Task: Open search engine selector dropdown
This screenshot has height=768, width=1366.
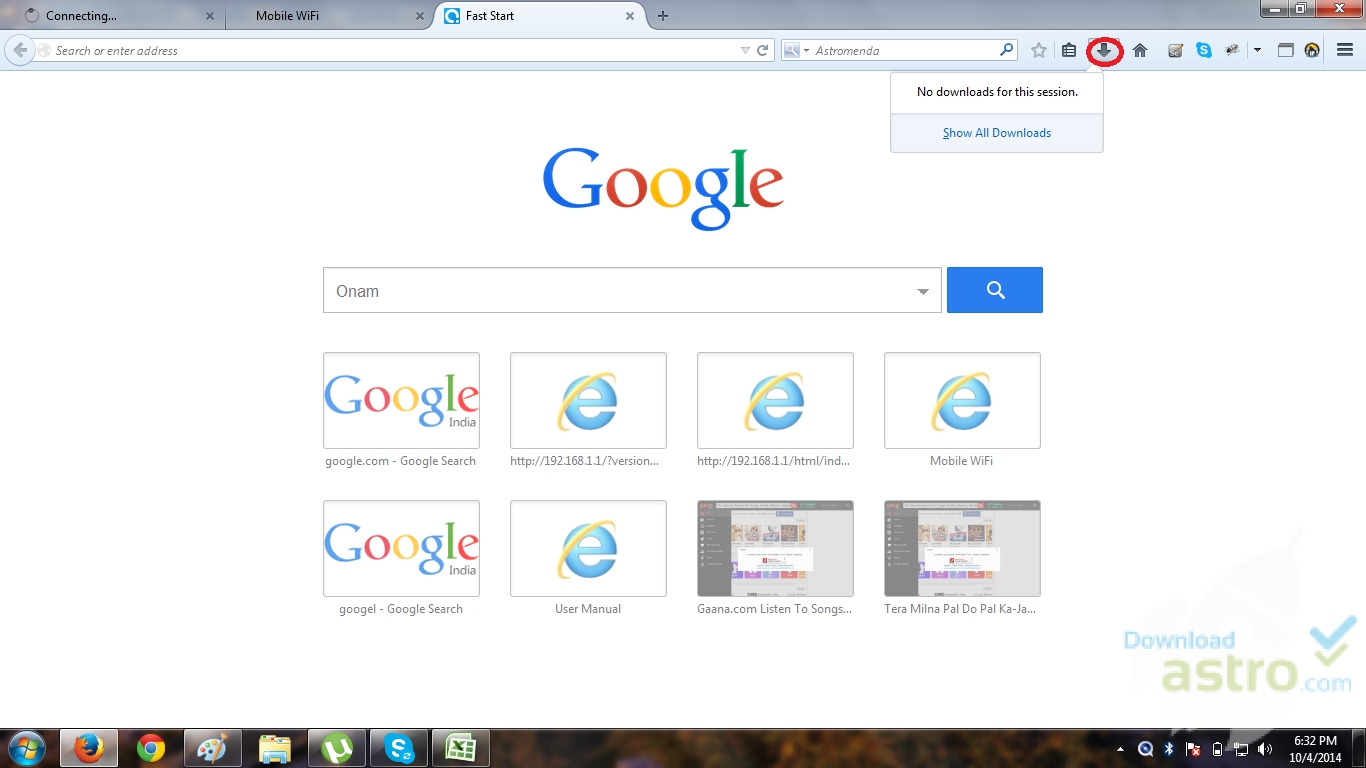Action: (797, 50)
